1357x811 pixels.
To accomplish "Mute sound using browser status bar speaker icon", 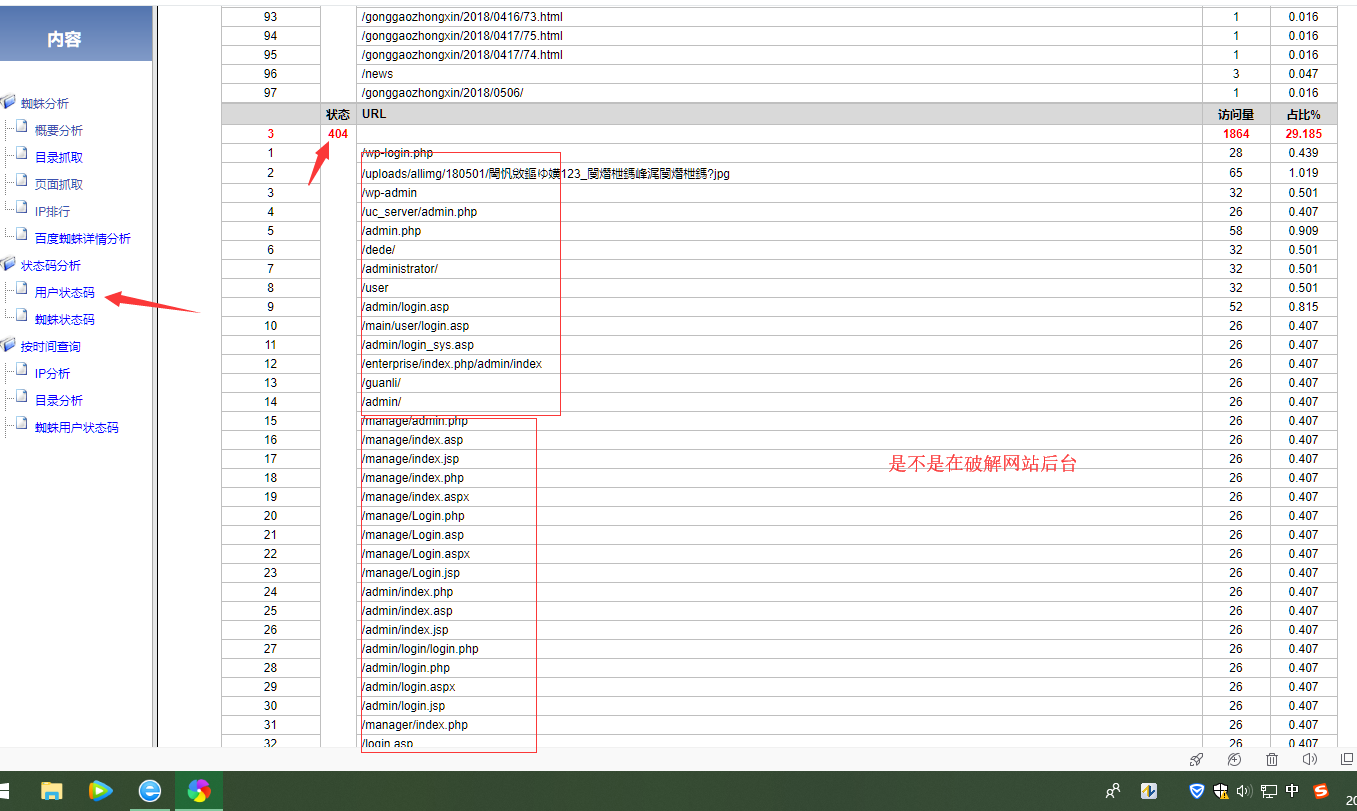I will [x=1310, y=760].
